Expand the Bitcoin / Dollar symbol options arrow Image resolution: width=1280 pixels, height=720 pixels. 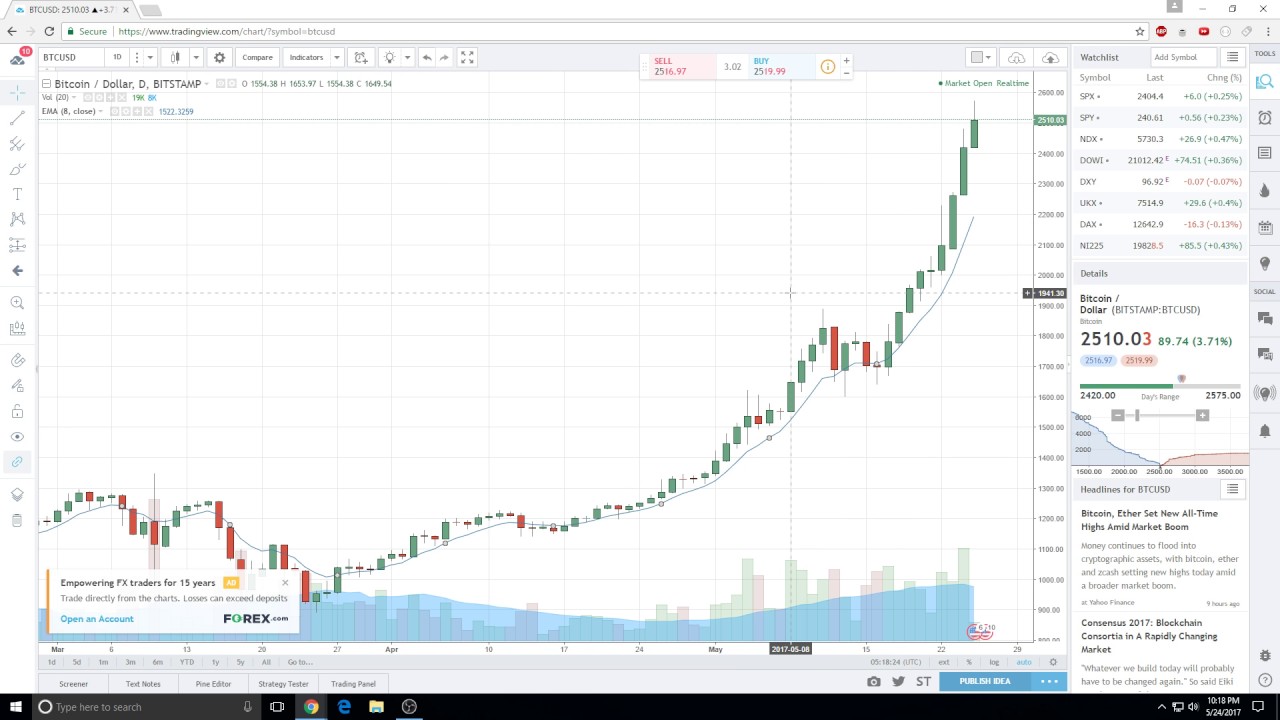207,83
